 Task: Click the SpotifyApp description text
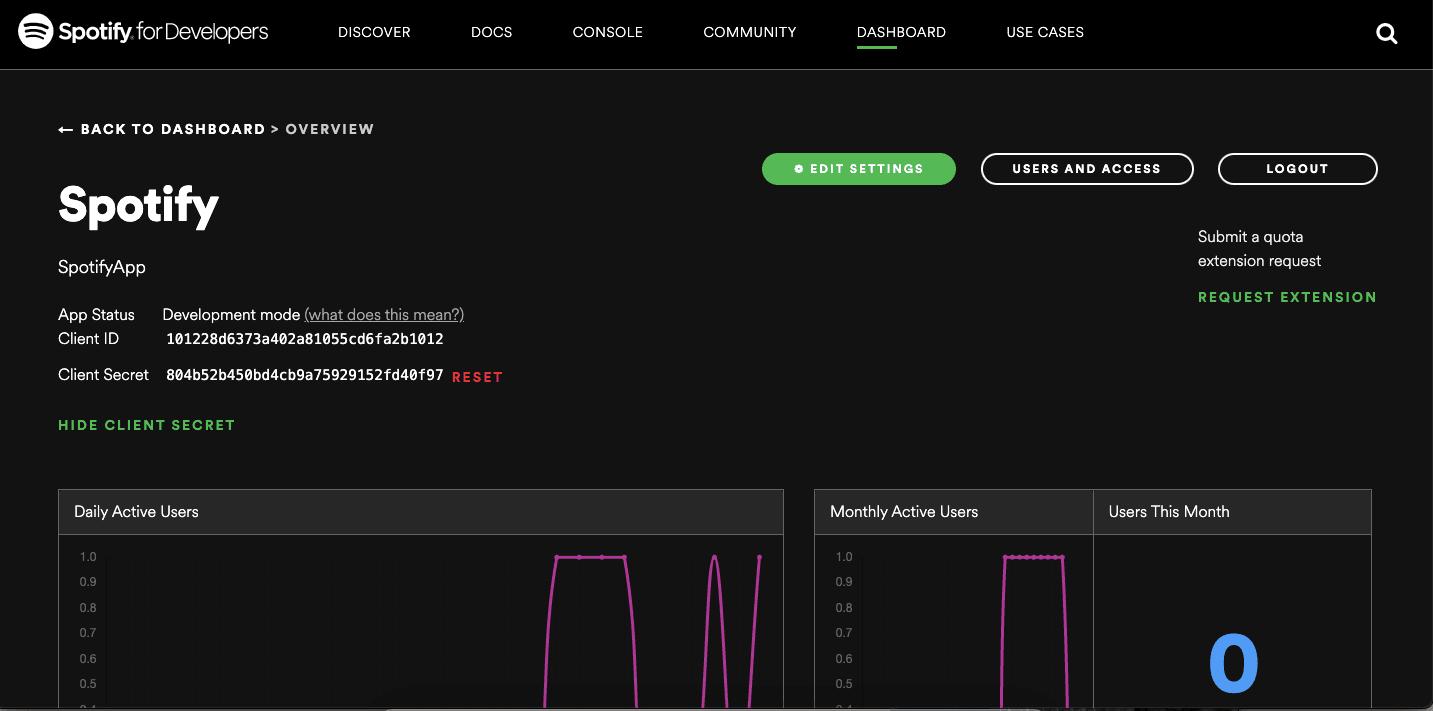coord(102,267)
